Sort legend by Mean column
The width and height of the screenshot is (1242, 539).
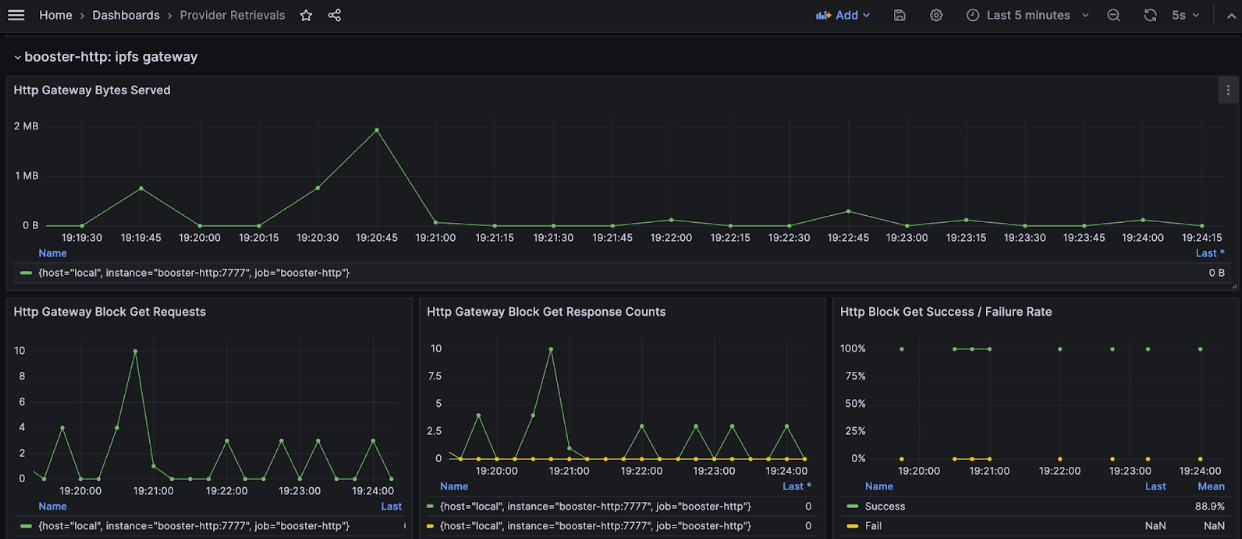tap(1211, 486)
